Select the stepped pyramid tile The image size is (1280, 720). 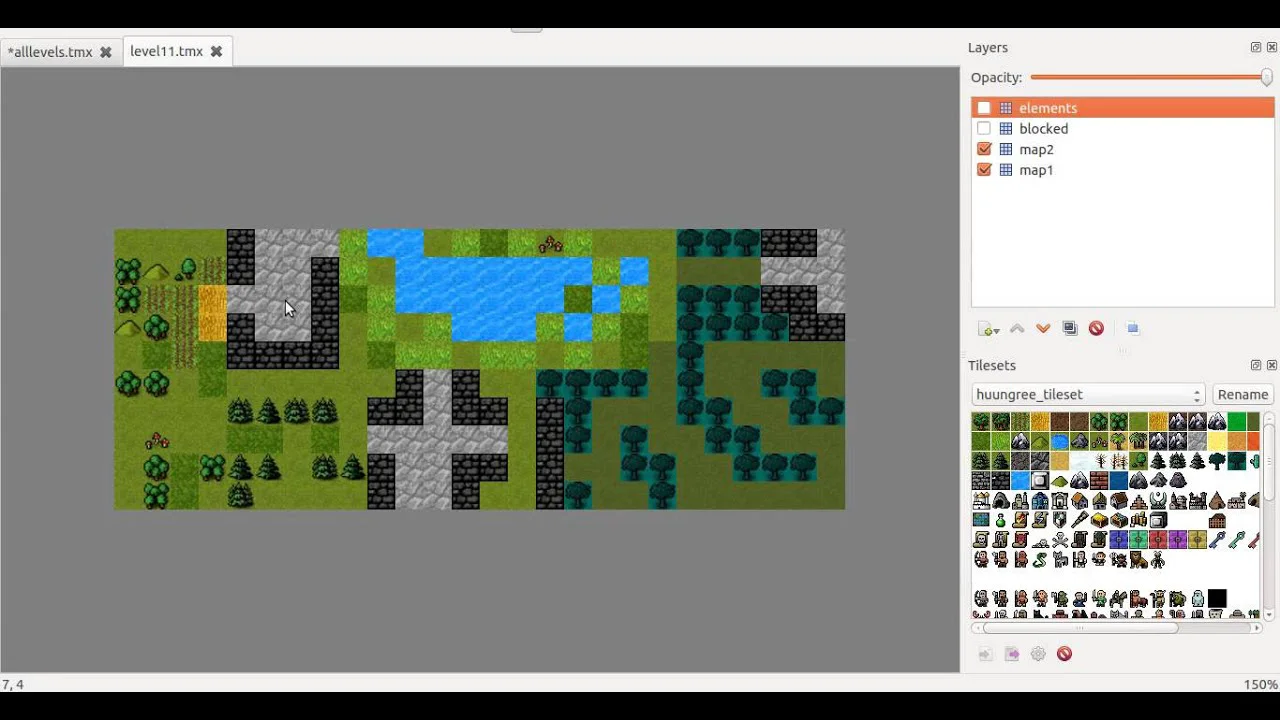click(1138, 501)
